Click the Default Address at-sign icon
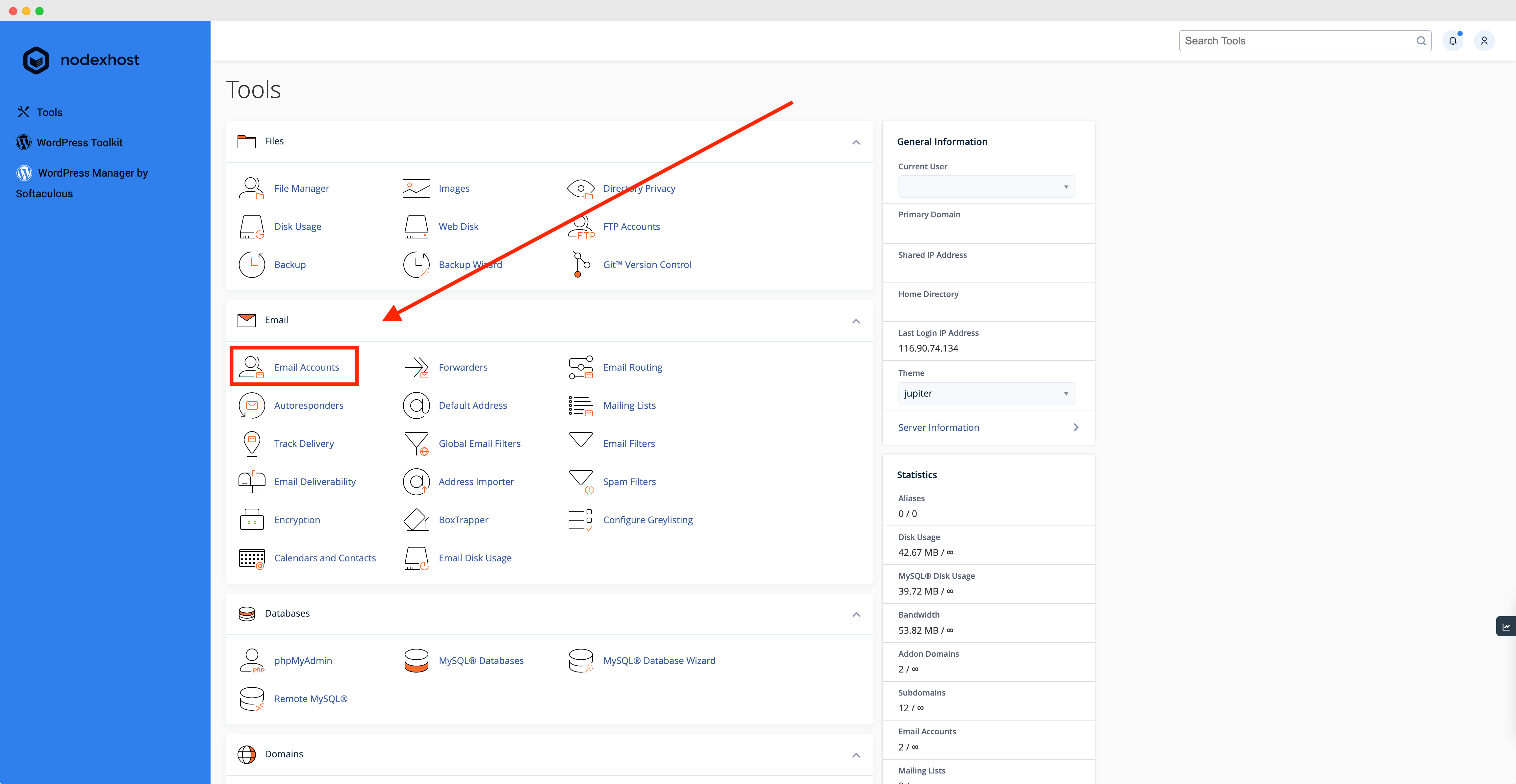Viewport: 1516px width, 784px height. [x=416, y=405]
